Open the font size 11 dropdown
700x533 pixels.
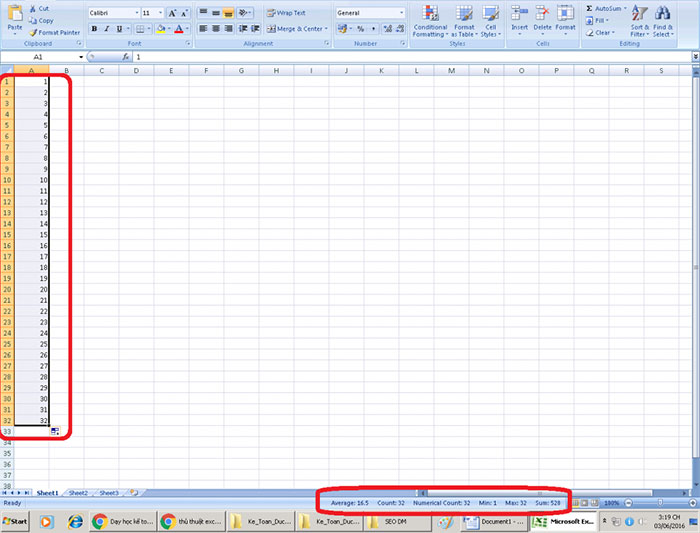pos(161,13)
